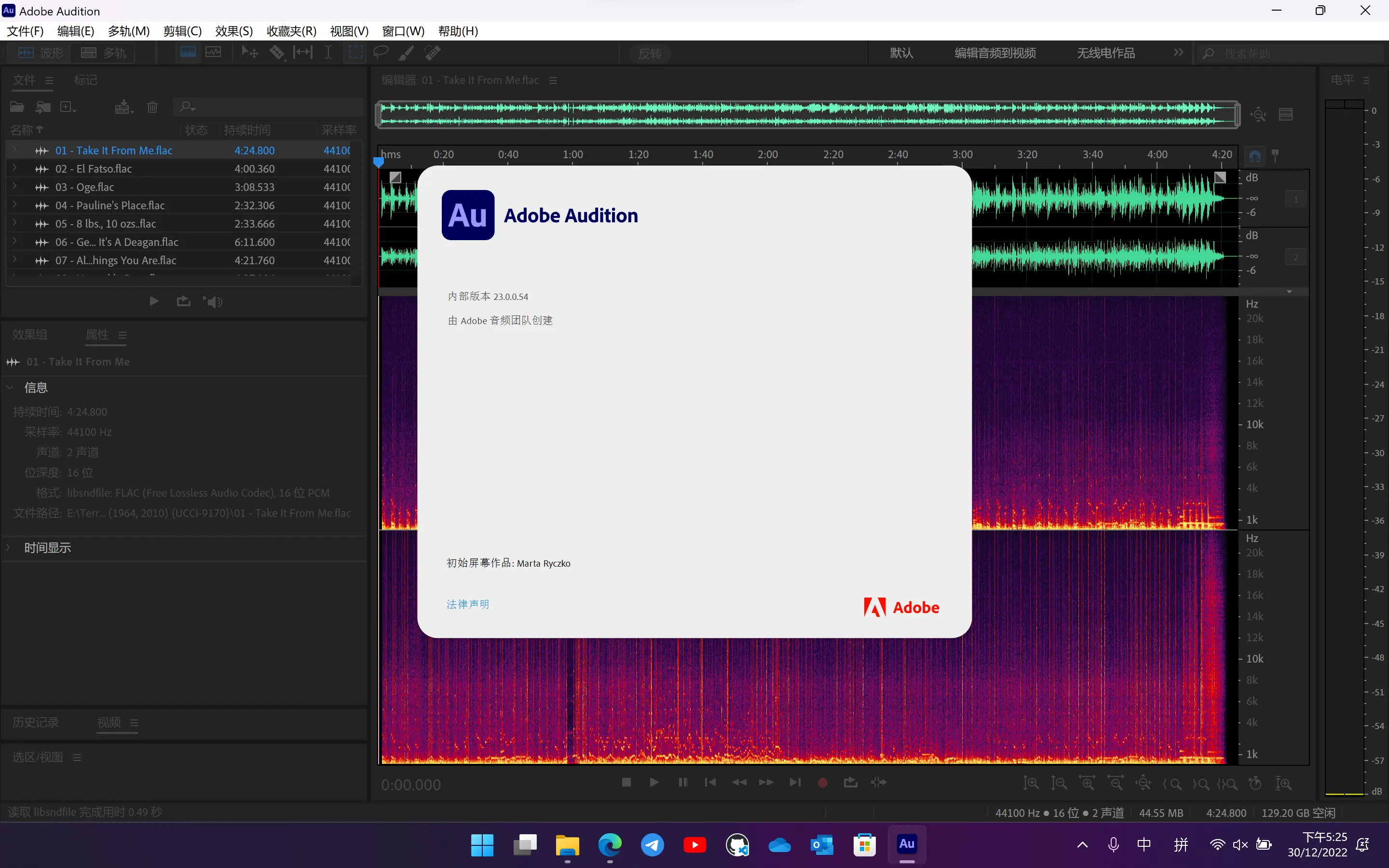Open Microsoft Edge from the taskbar
Screen dimensions: 1389x868
point(610,844)
